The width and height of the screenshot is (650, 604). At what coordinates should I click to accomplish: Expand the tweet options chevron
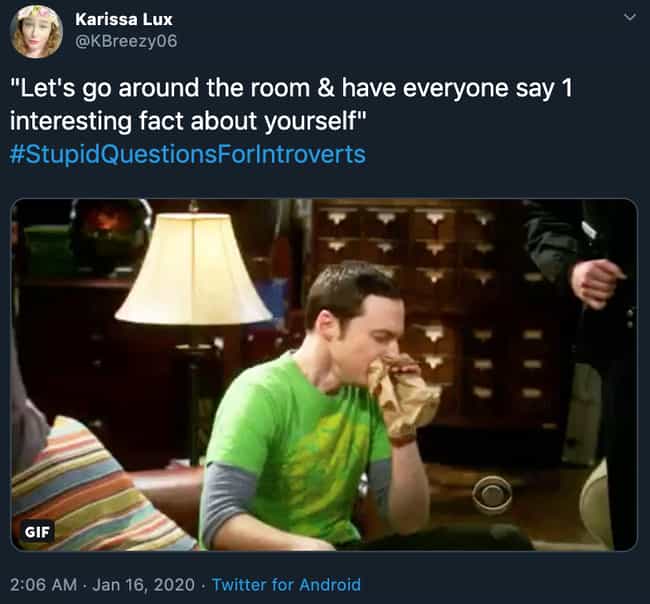tap(630, 17)
